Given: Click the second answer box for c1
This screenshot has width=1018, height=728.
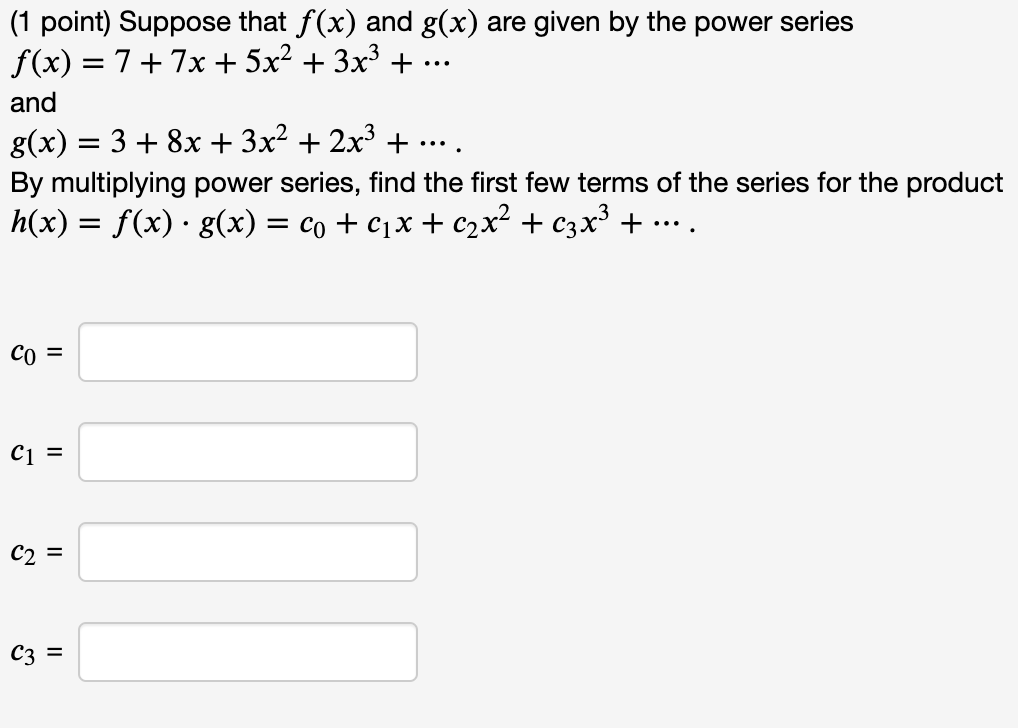Looking at the screenshot, I should [248, 452].
